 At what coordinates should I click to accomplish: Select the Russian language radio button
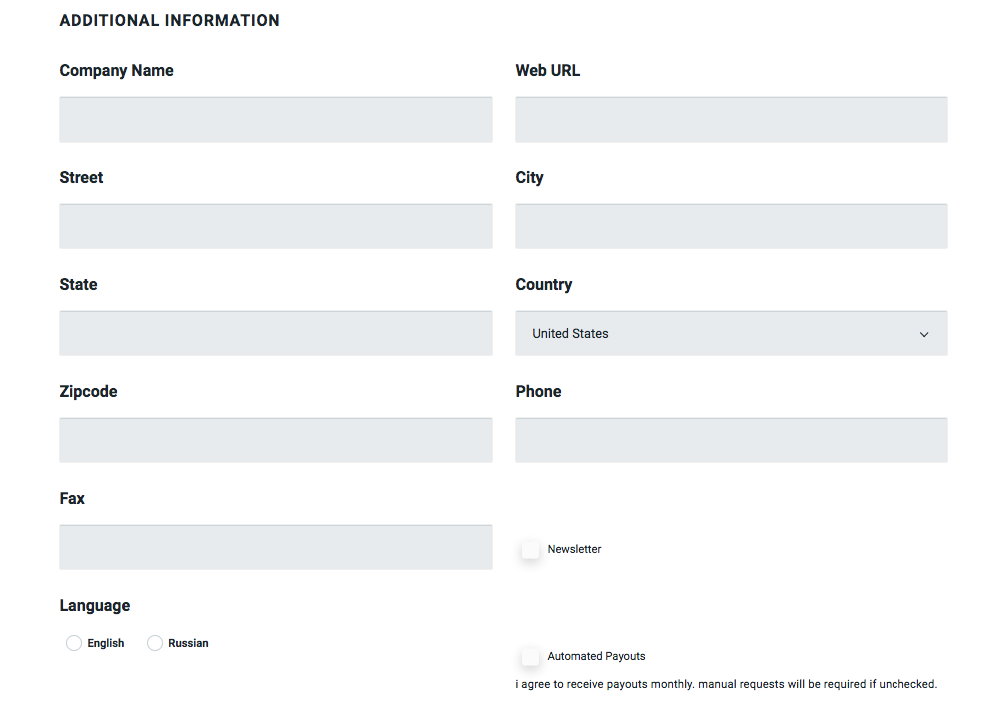point(155,643)
